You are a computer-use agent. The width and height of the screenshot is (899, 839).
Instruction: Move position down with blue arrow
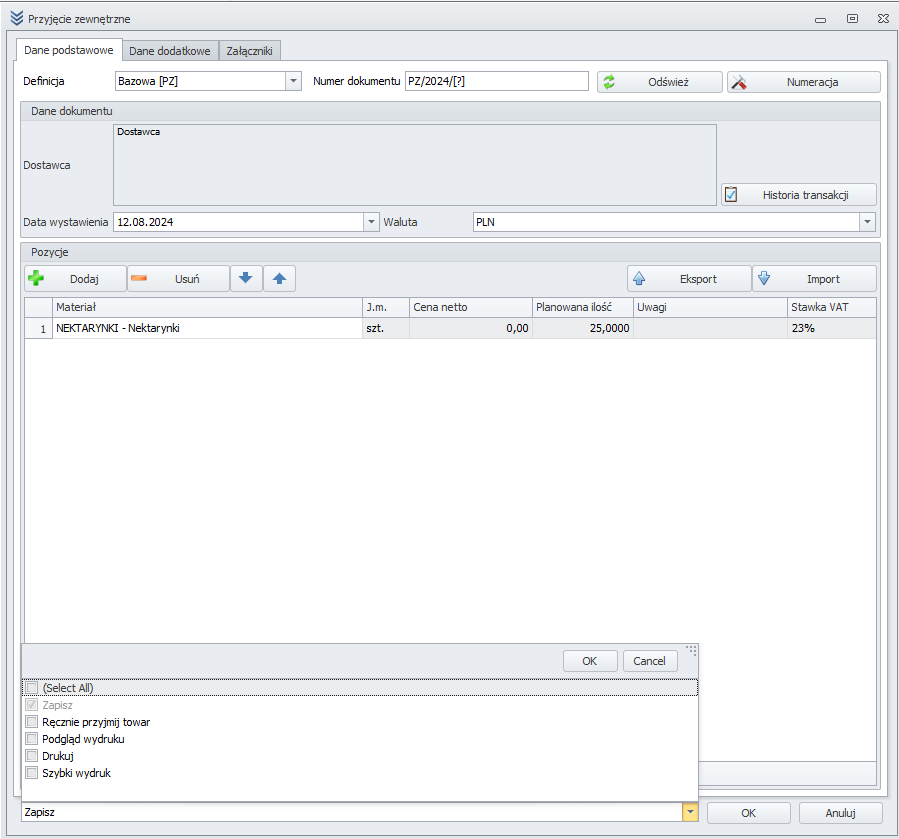pyautogui.click(x=246, y=279)
